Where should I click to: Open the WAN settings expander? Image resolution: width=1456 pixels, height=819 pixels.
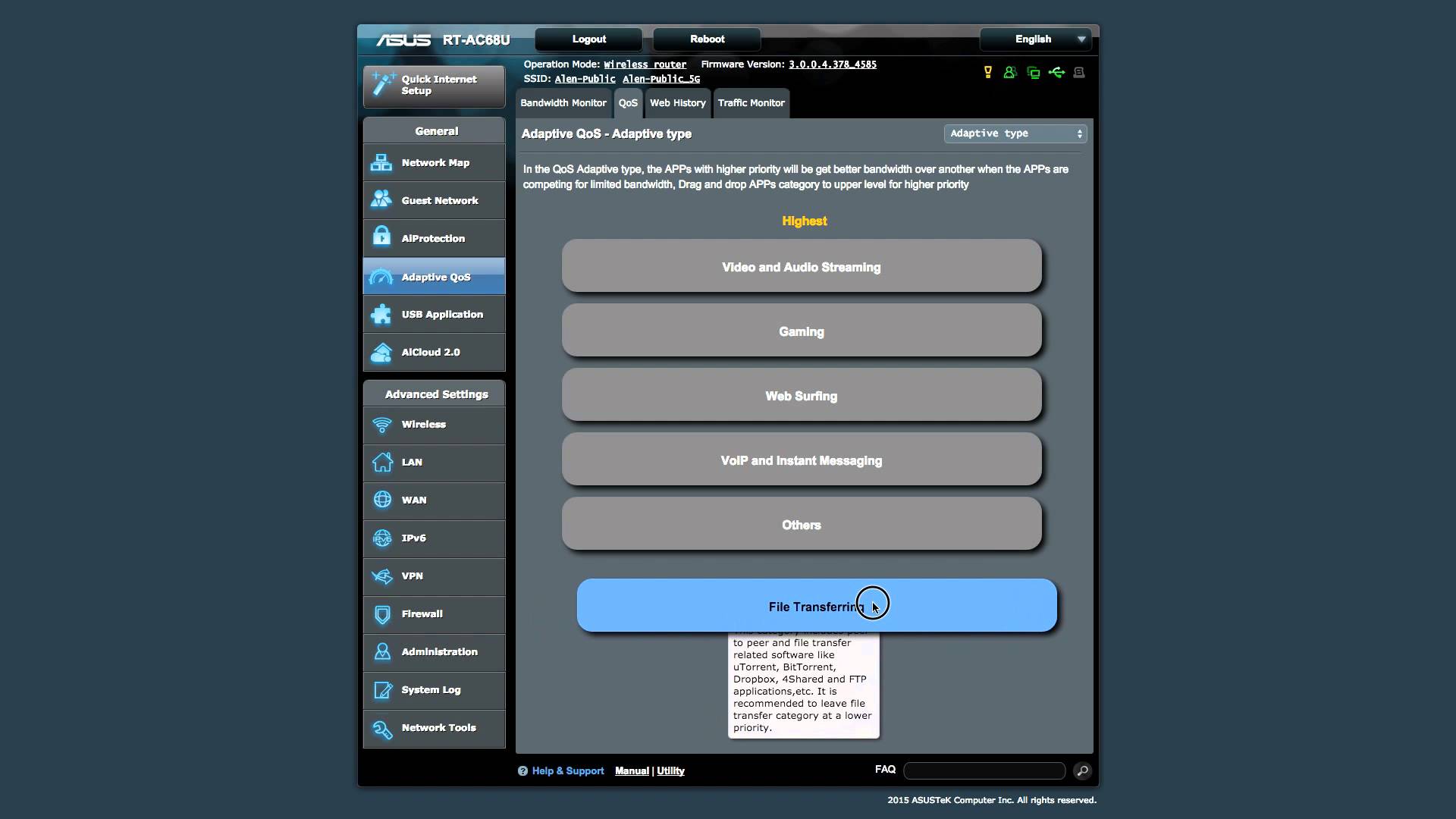tap(413, 499)
